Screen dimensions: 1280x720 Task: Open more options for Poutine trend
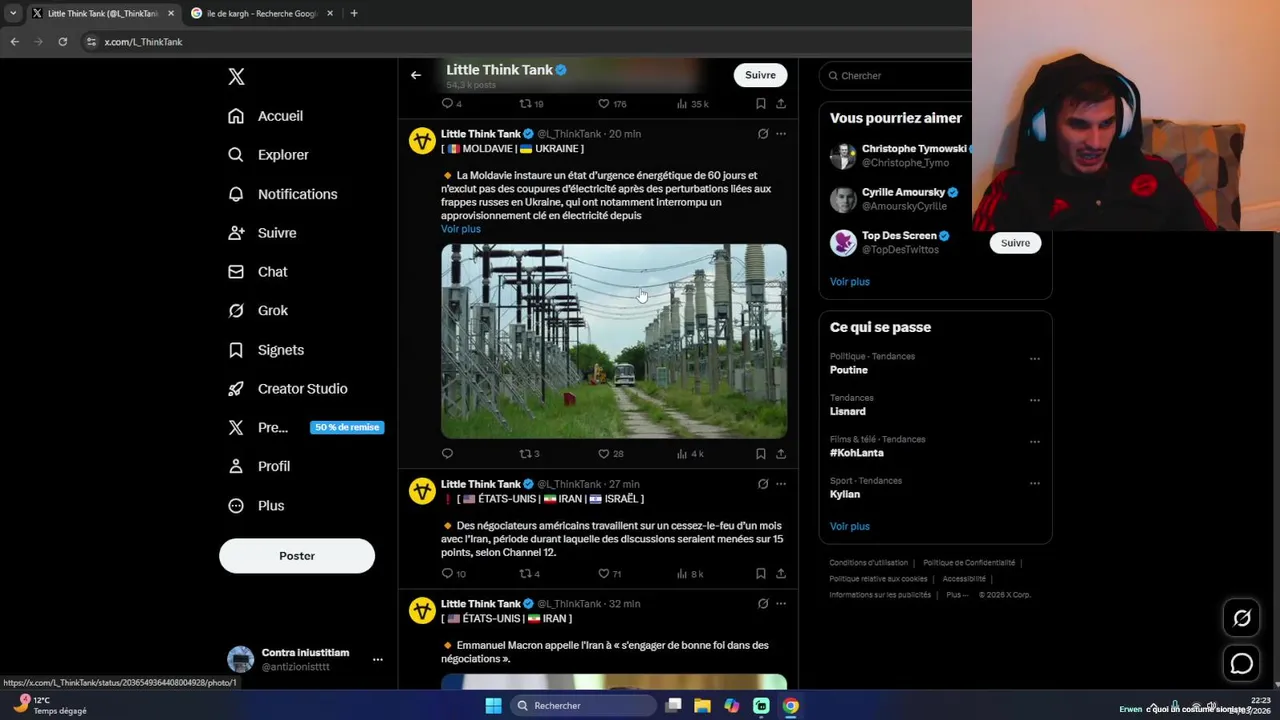coord(1035,359)
